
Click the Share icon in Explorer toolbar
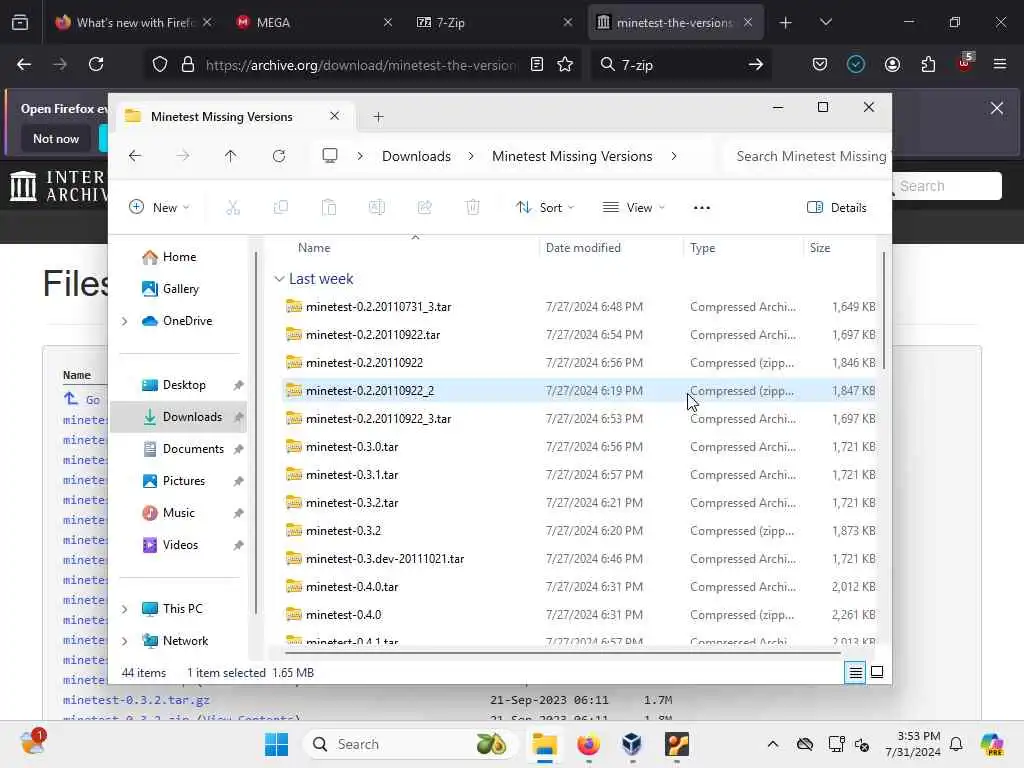click(x=424, y=208)
